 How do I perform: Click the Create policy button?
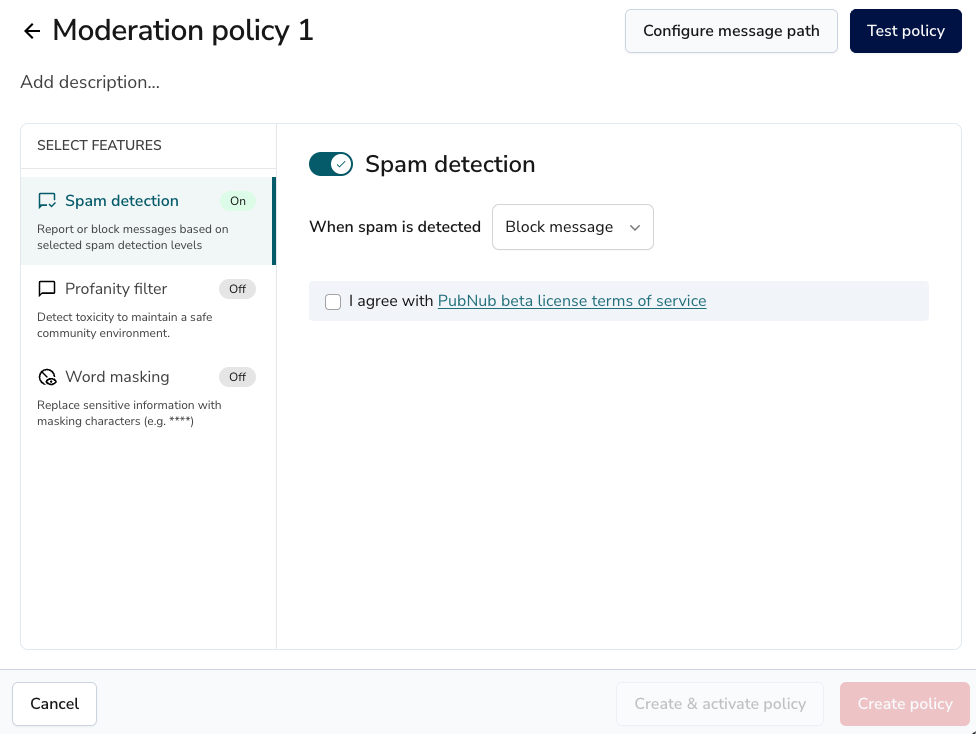905,703
